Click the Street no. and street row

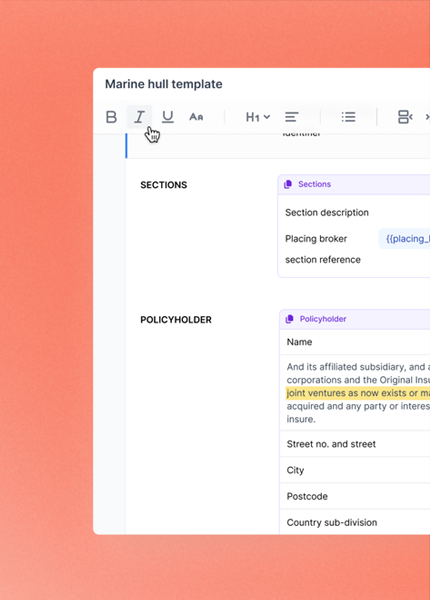pos(355,444)
